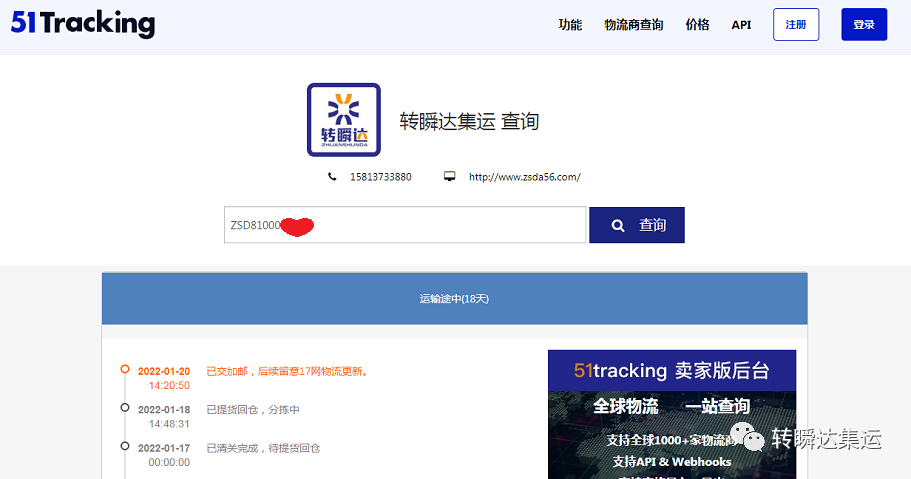Image resolution: width=911 pixels, height=479 pixels.
Task: Click the 转瞬达集运 查询 page heading
Action: tap(469, 121)
